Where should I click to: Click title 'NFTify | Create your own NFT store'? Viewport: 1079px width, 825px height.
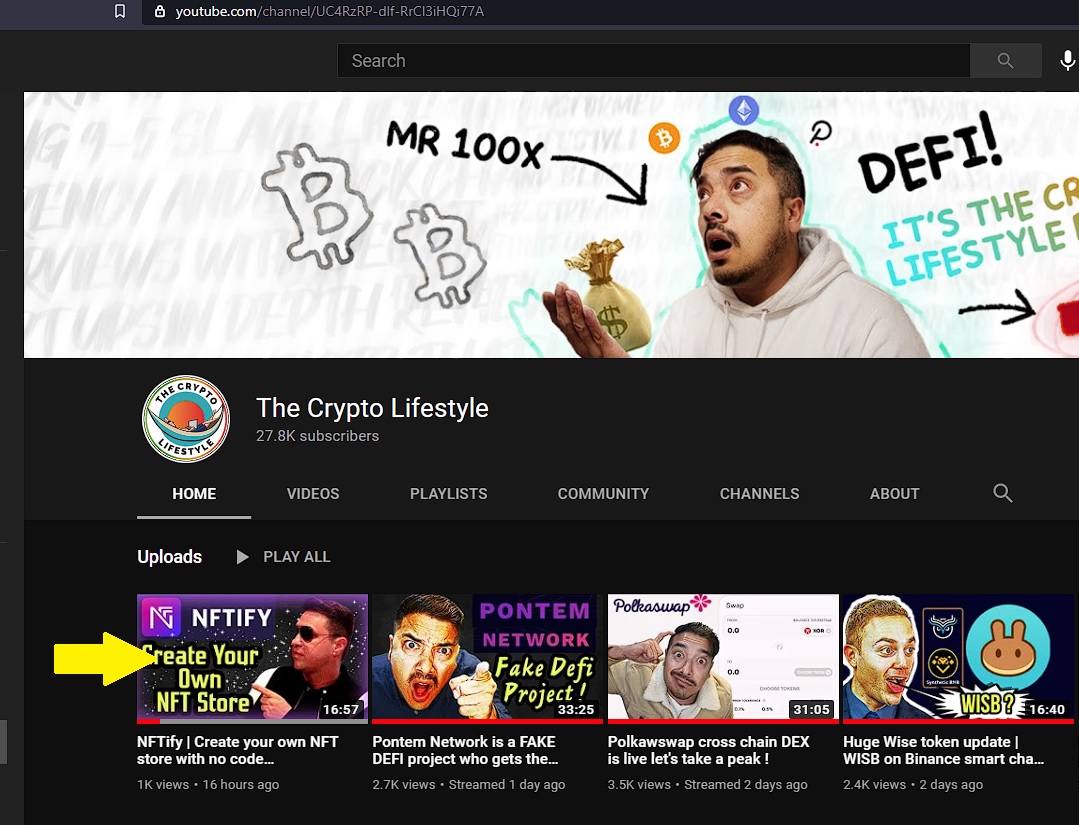pyautogui.click(x=237, y=750)
